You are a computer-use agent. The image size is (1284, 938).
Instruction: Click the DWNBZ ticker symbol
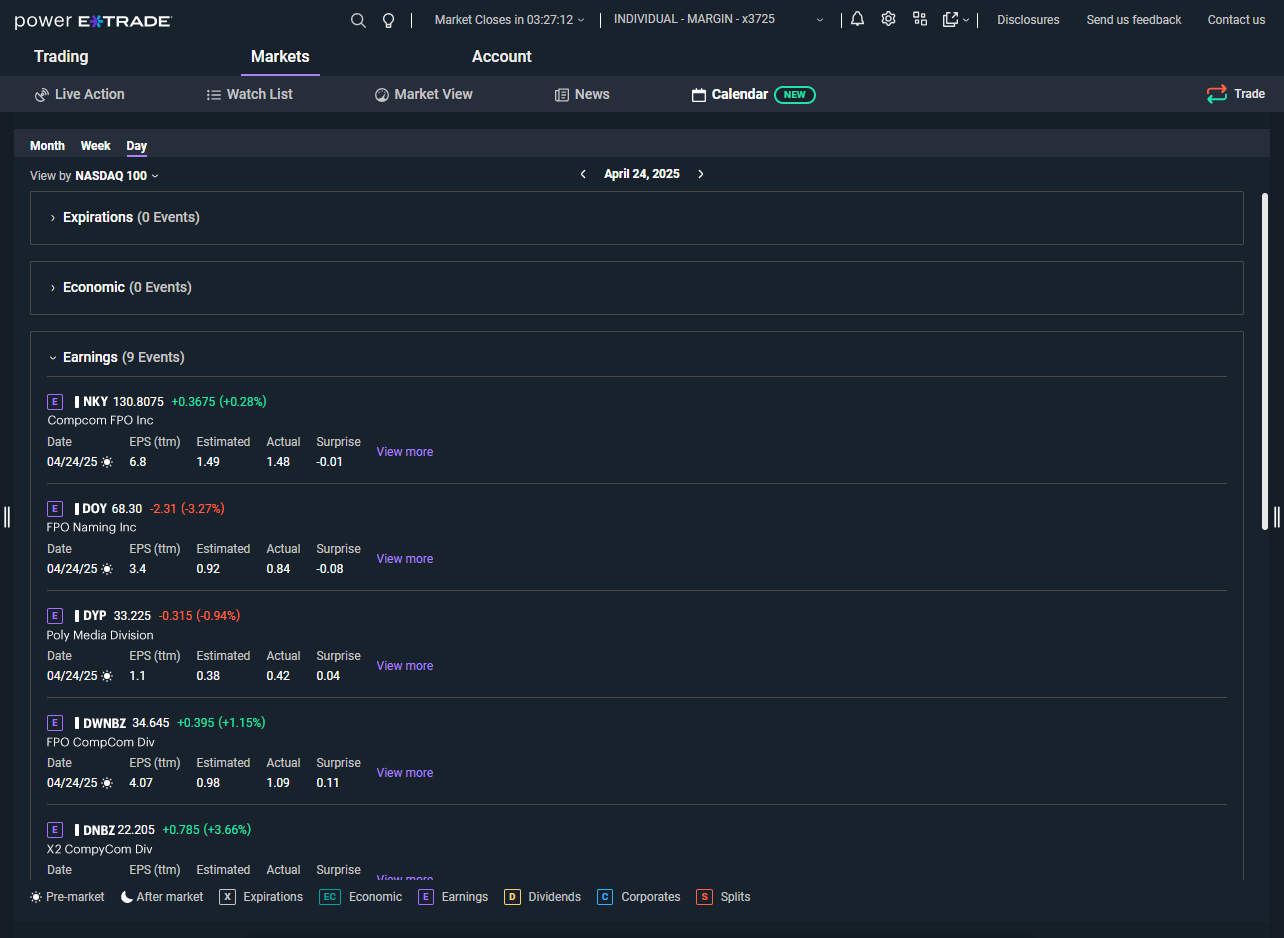[104, 723]
